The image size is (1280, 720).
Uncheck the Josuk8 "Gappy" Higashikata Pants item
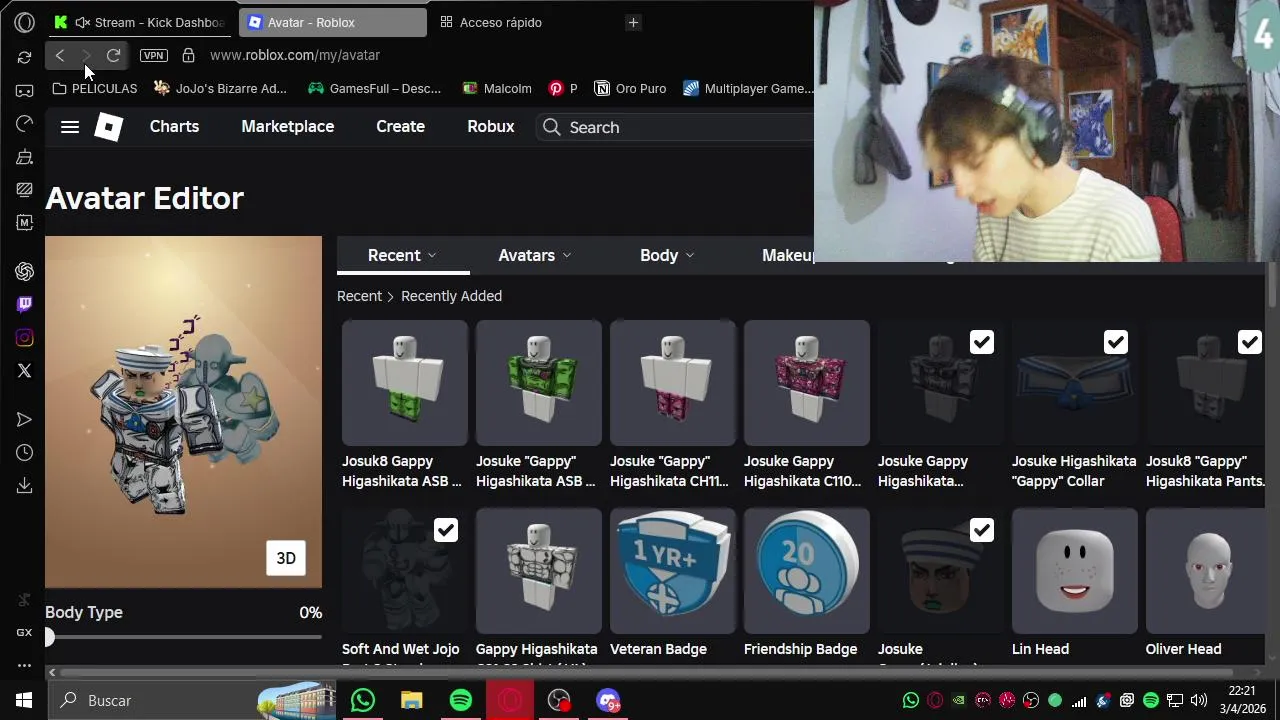pyautogui.click(x=1250, y=342)
